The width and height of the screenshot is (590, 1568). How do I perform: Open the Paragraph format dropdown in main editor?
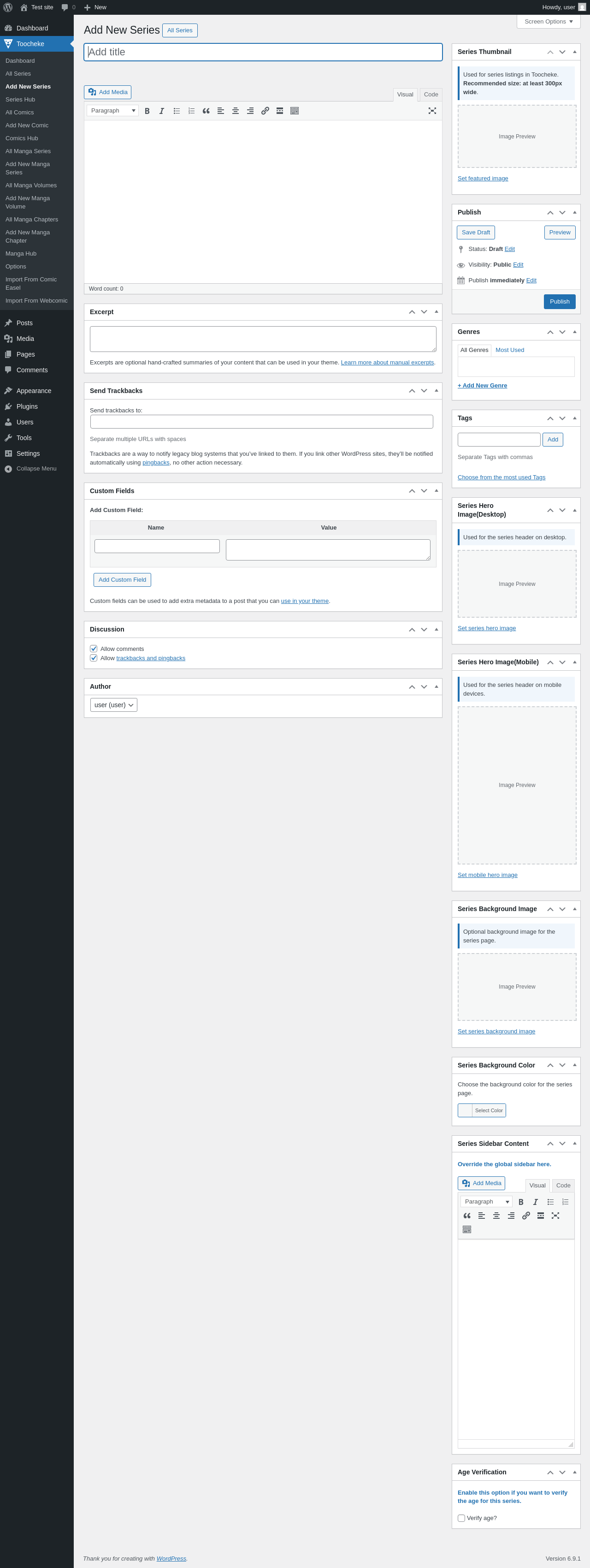pyautogui.click(x=112, y=111)
